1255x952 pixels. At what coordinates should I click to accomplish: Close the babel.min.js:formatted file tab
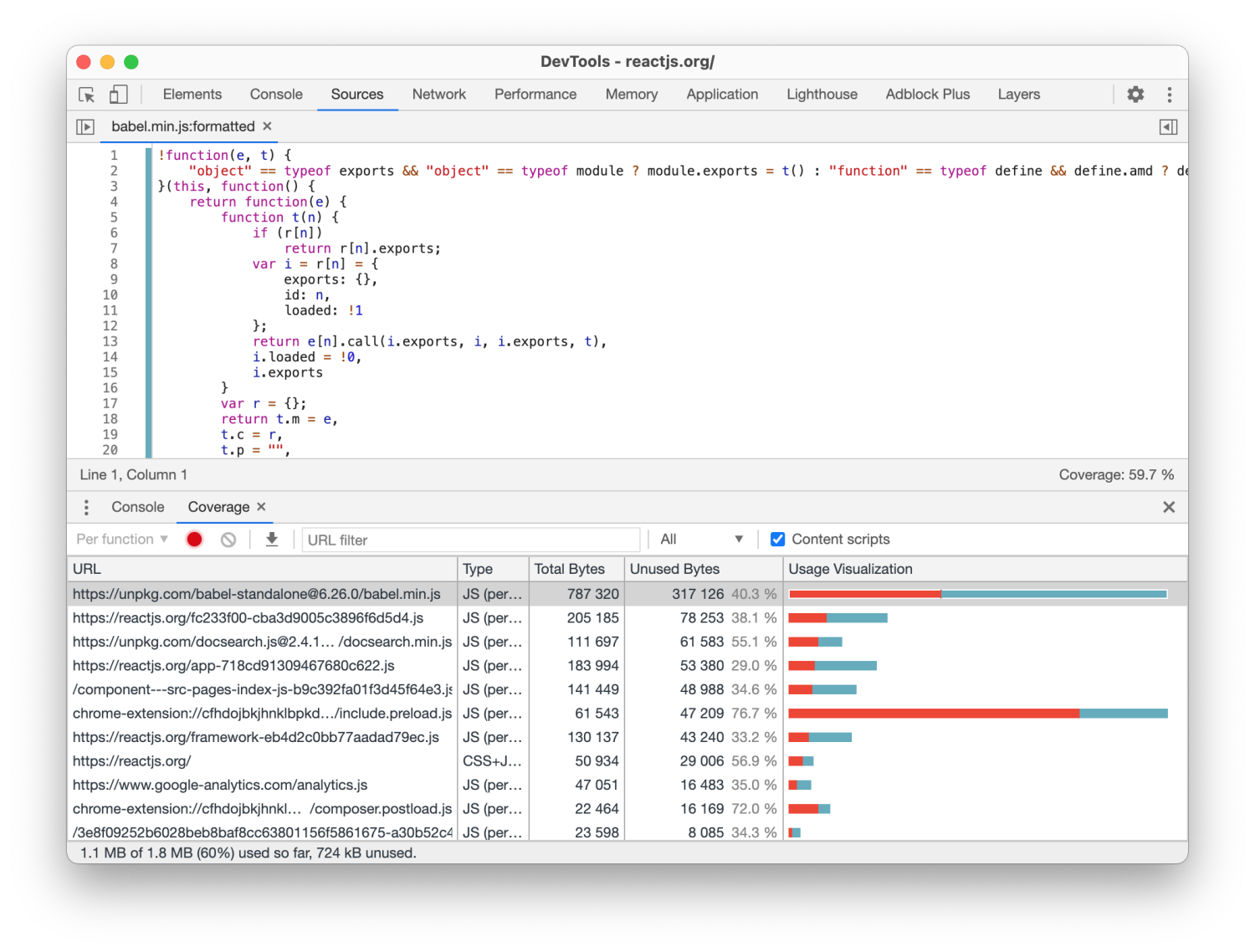[x=268, y=126]
